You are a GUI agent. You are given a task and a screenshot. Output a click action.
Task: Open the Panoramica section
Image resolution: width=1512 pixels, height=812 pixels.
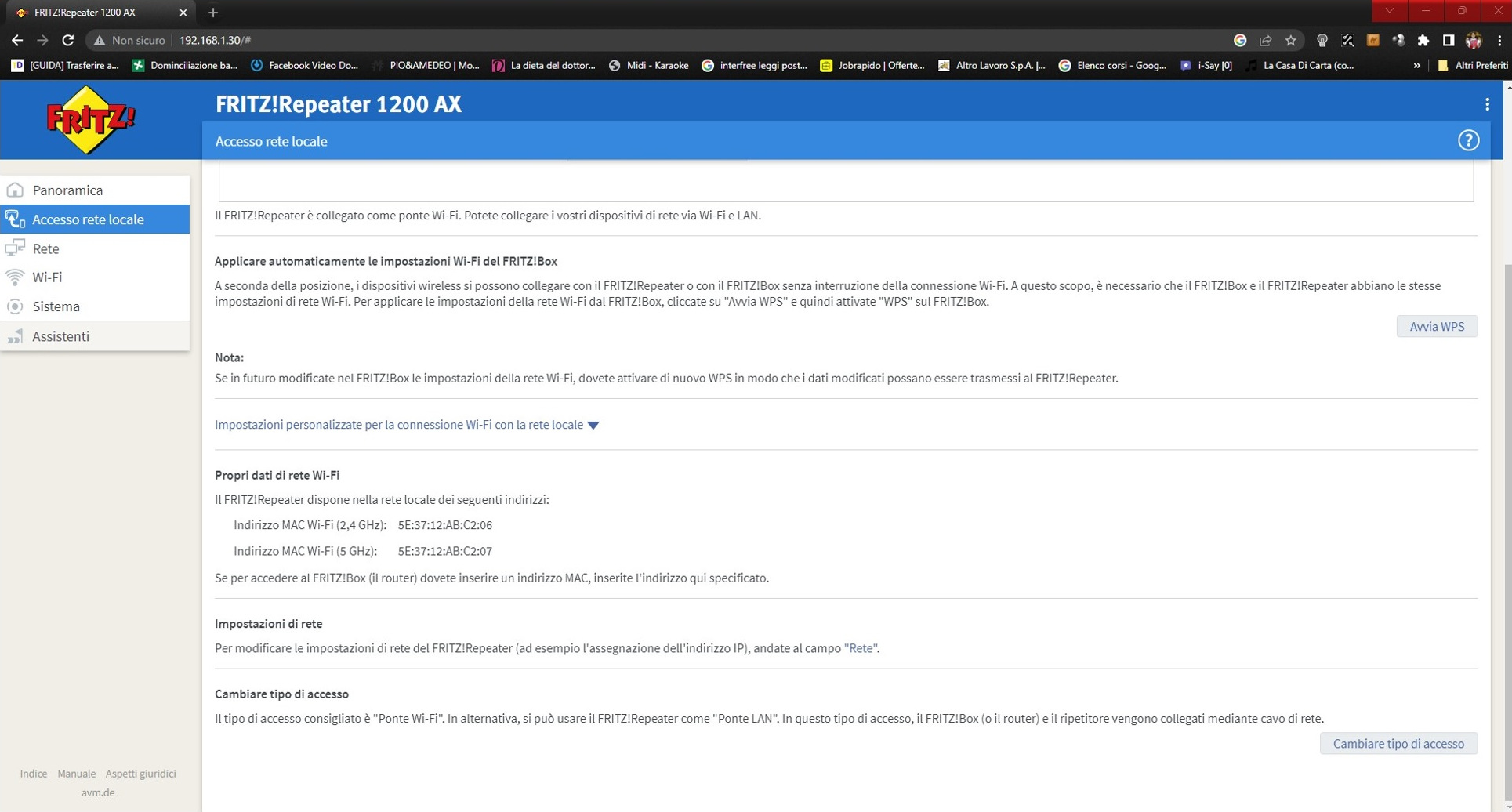[x=95, y=190]
